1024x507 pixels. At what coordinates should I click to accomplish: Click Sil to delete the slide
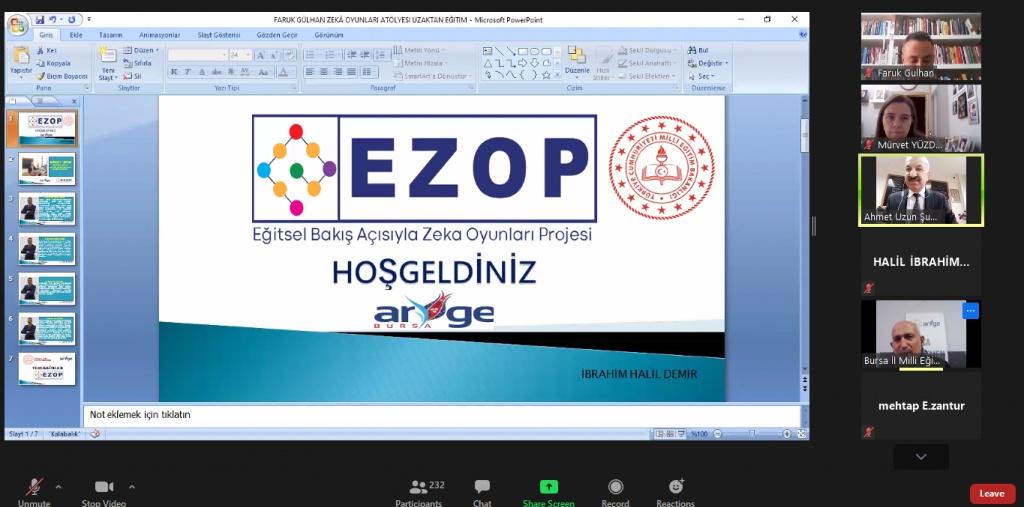133,76
